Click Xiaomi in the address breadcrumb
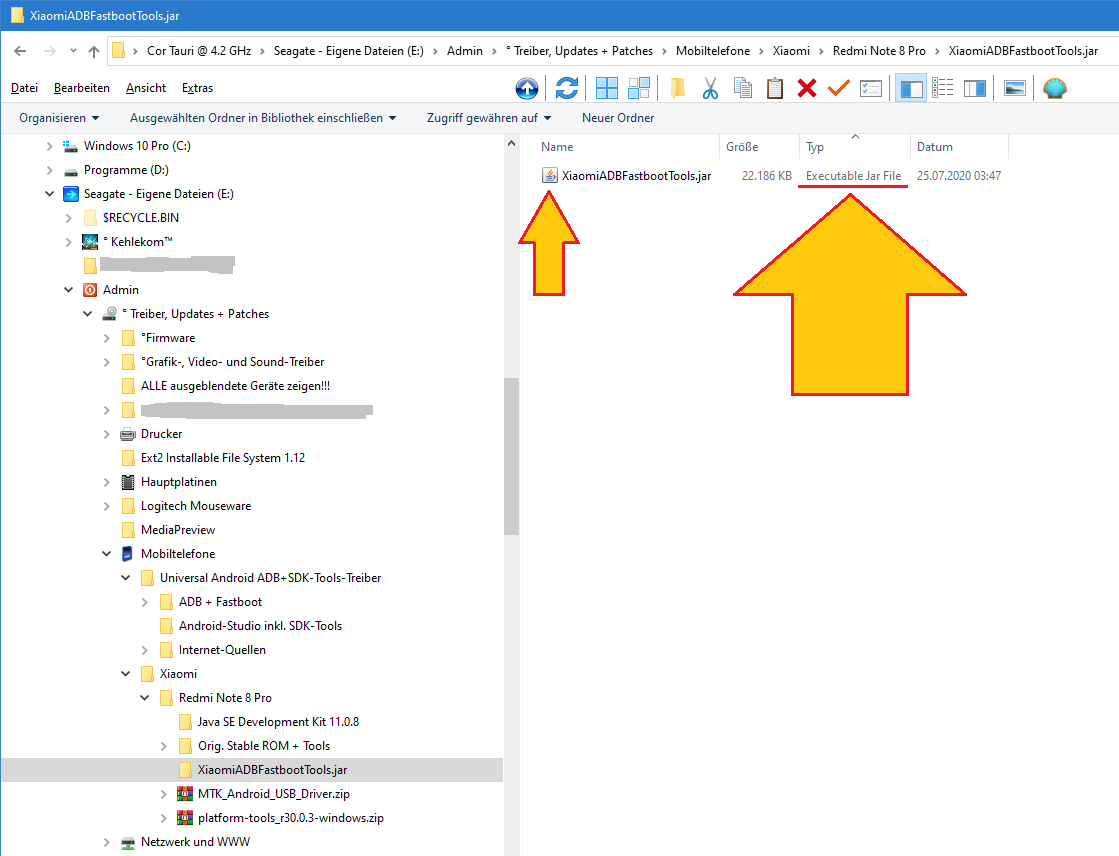 (x=791, y=51)
